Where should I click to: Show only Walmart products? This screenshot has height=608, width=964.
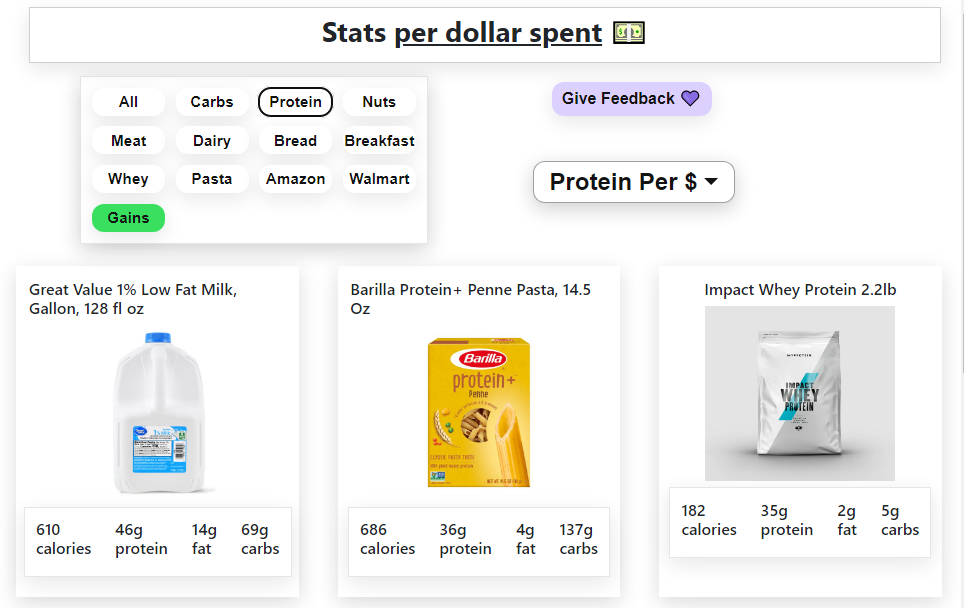coord(379,179)
